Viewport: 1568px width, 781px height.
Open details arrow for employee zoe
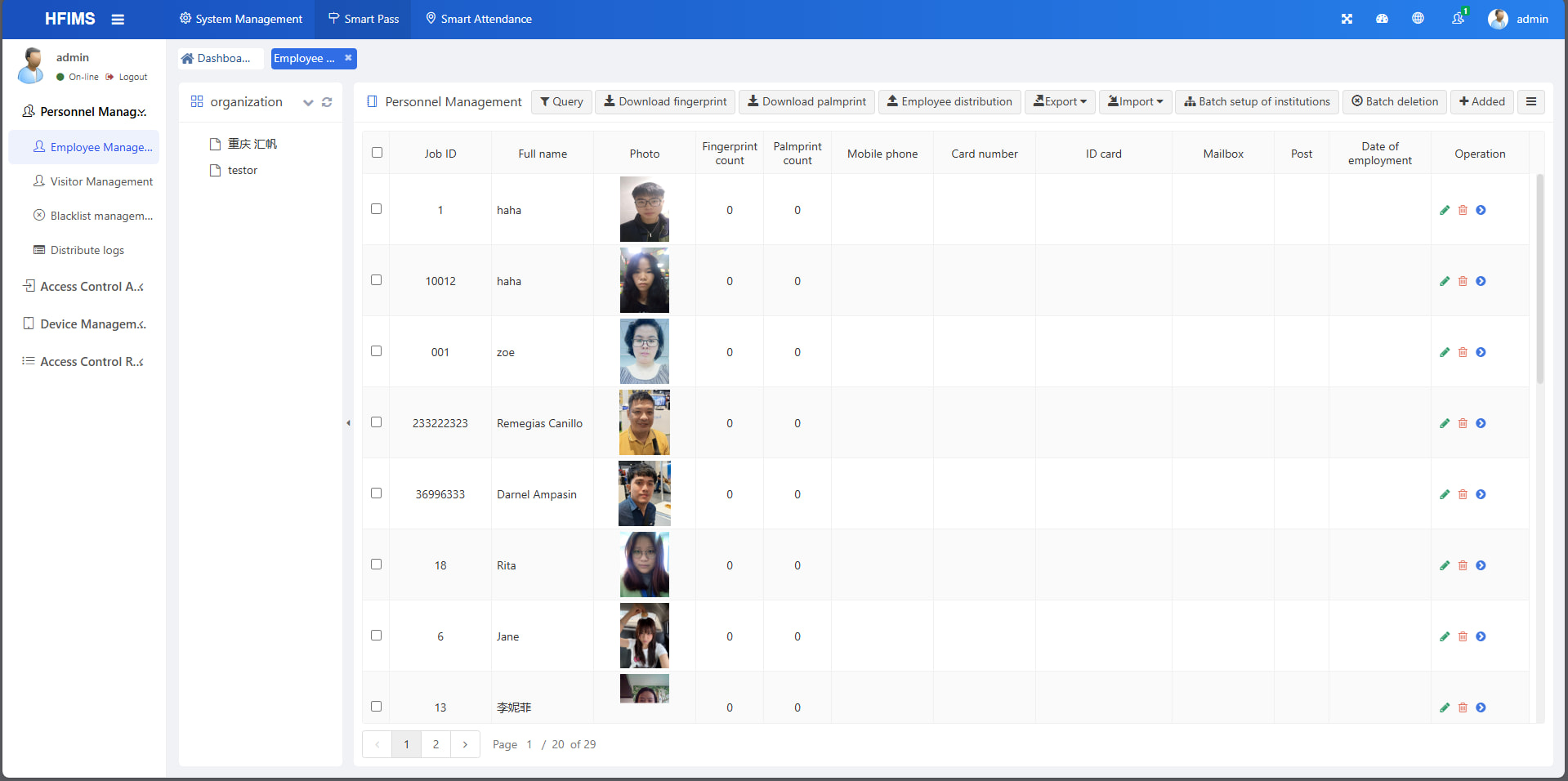point(1481,352)
